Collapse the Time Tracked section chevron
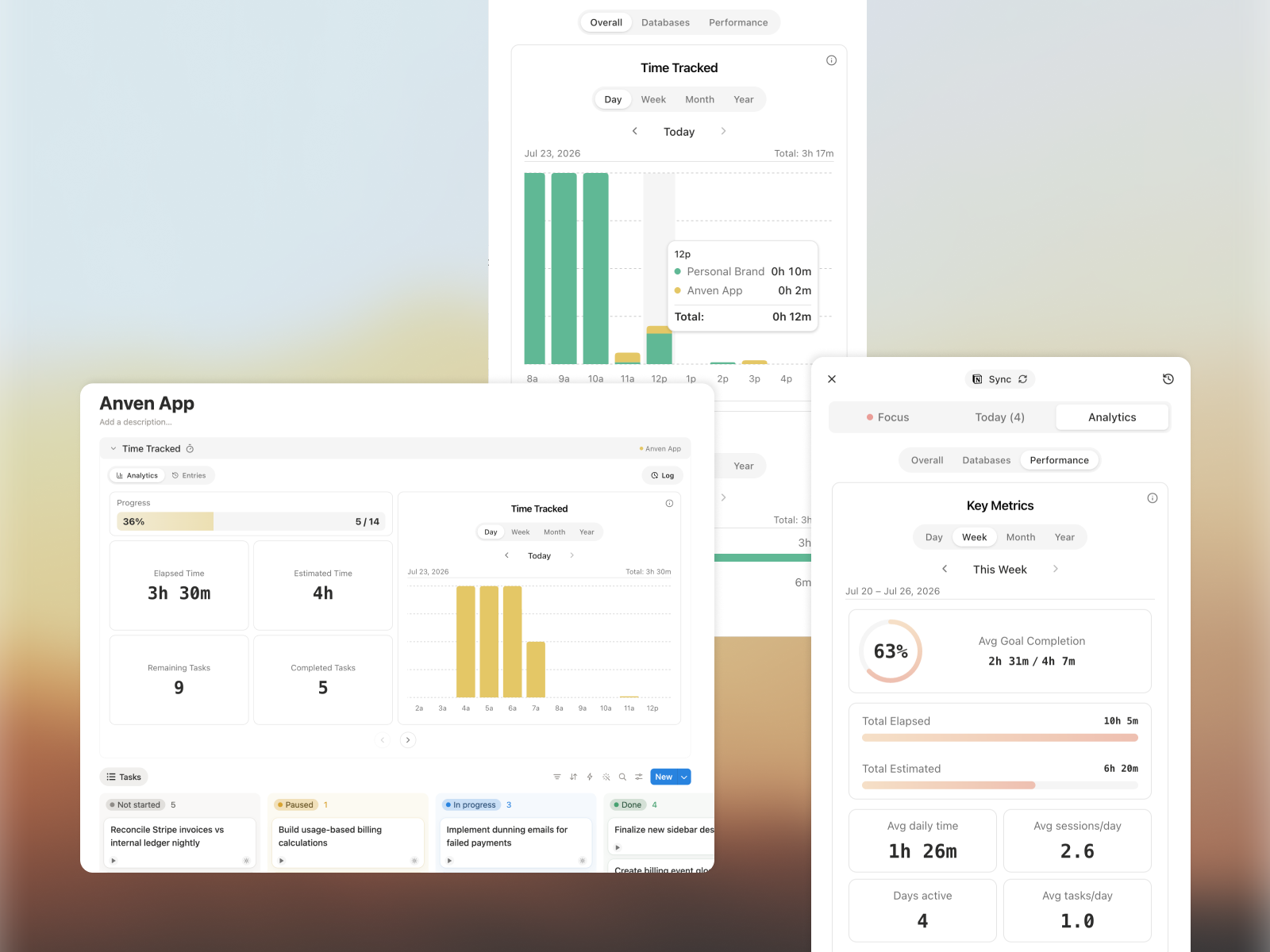The image size is (1270, 952). coord(114,449)
